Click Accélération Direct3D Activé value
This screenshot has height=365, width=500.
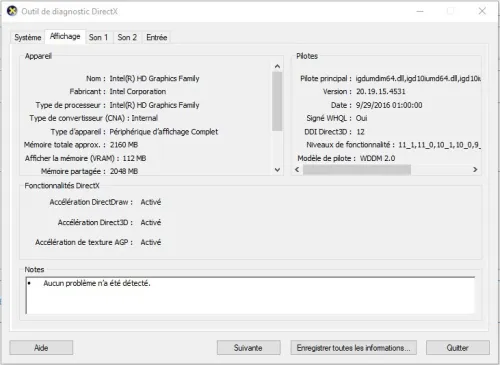(151, 222)
